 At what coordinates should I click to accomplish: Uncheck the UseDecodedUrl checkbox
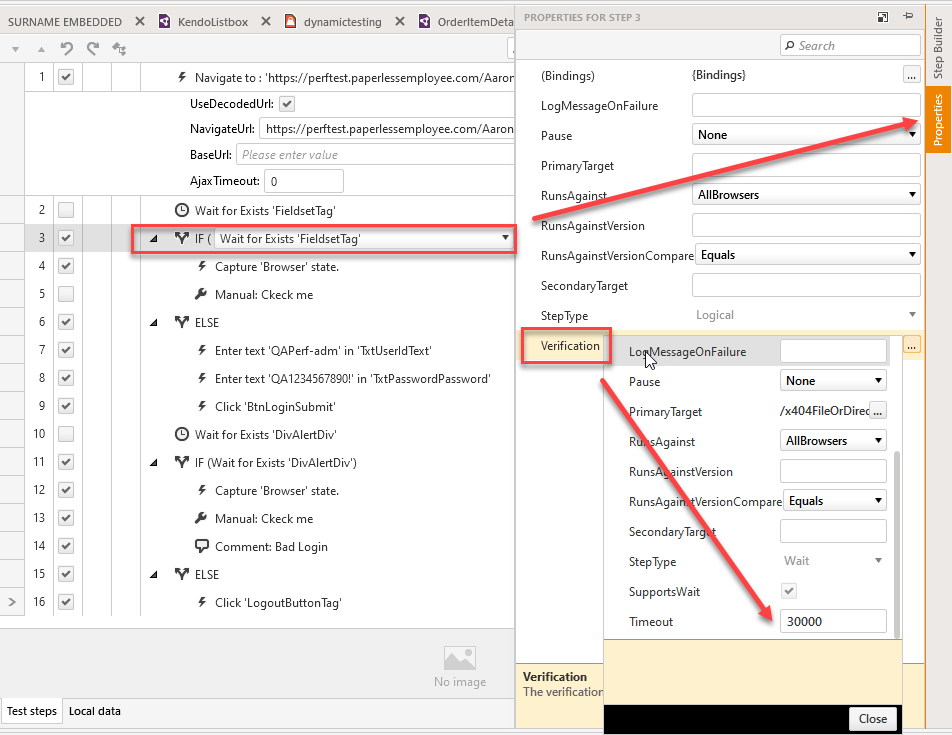tap(287, 103)
